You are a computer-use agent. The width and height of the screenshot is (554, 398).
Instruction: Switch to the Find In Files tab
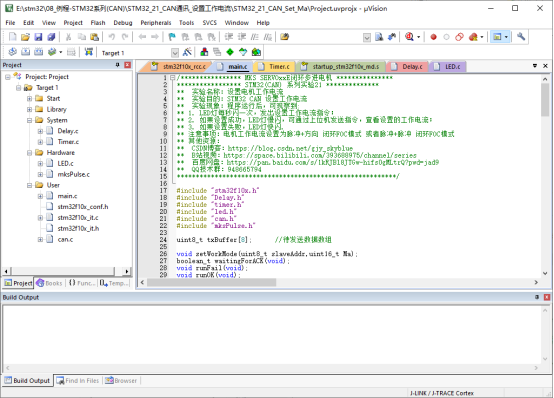click(78, 381)
